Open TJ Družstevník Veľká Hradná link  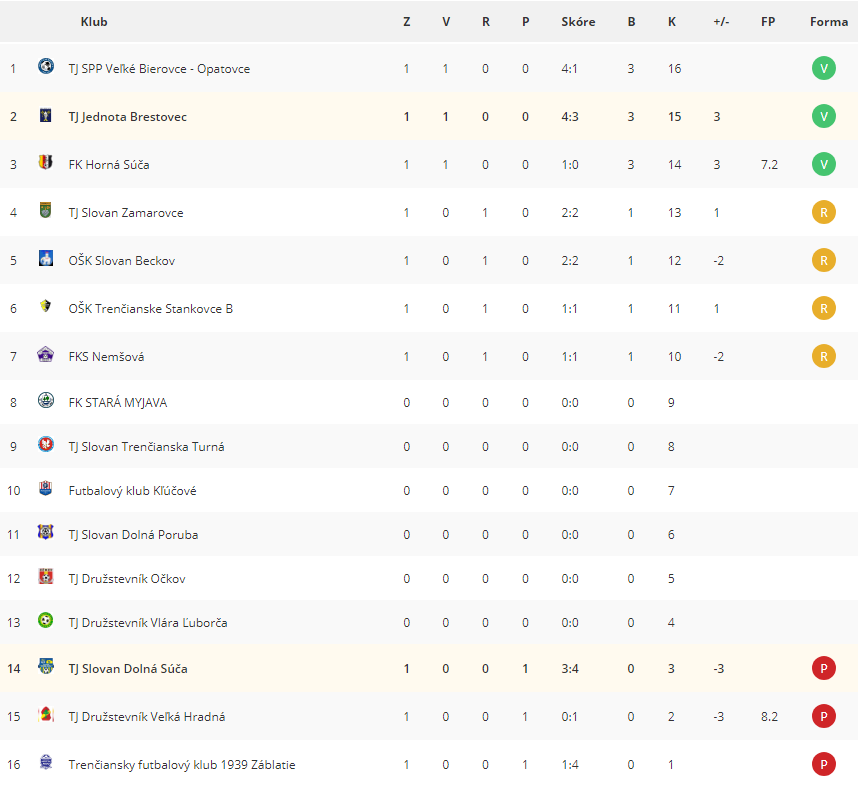click(x=147, y=717)
